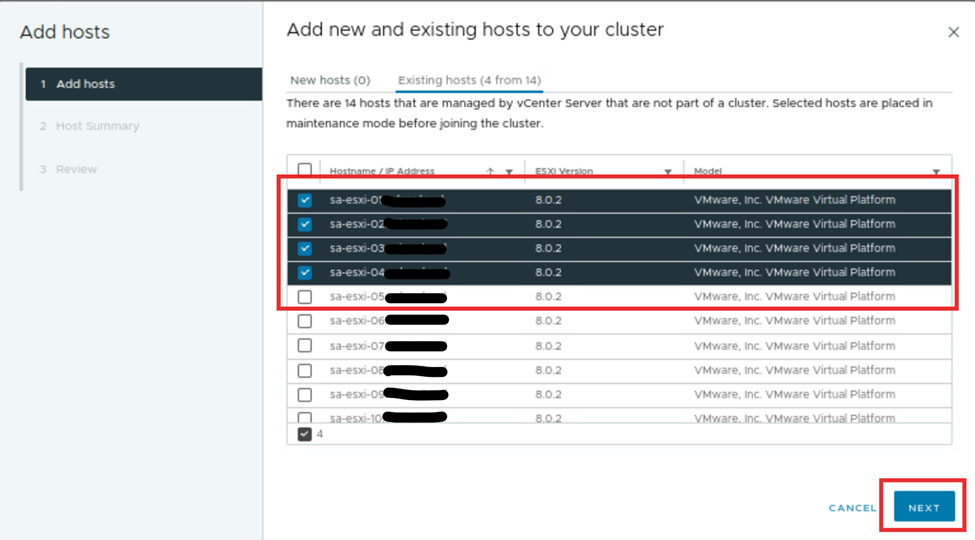Uncheck the sa-esxi-01 host checkbox
The width and height of the screenshot is (975, 540).
(305, 200)
